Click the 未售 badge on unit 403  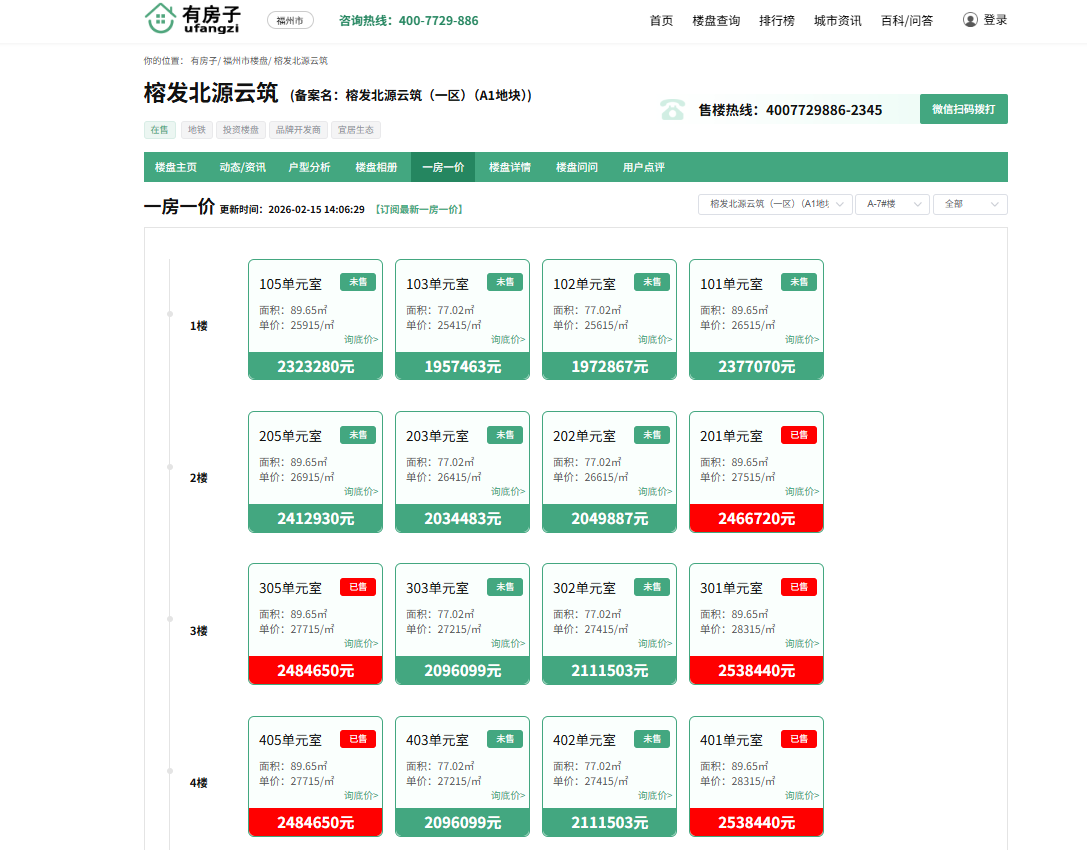(x=505, y=739)
